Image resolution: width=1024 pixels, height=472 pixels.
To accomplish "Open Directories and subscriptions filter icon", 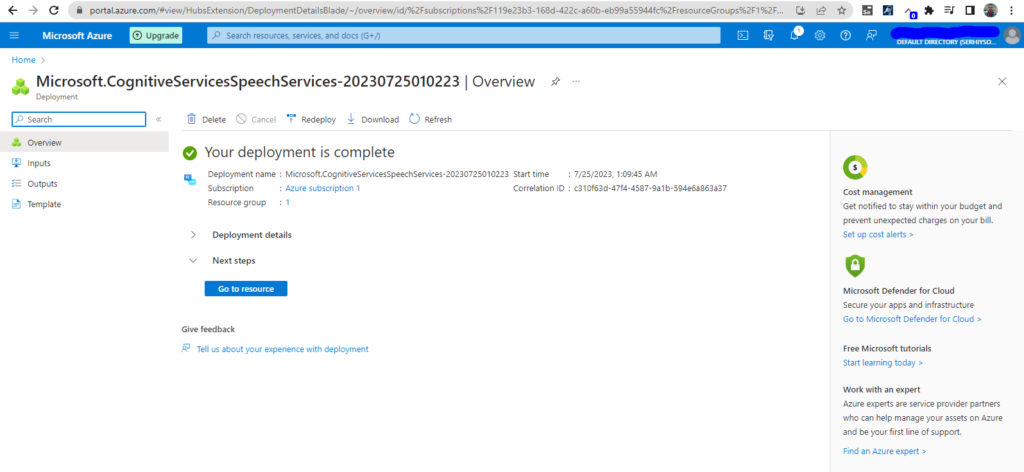I will (769, 36).
